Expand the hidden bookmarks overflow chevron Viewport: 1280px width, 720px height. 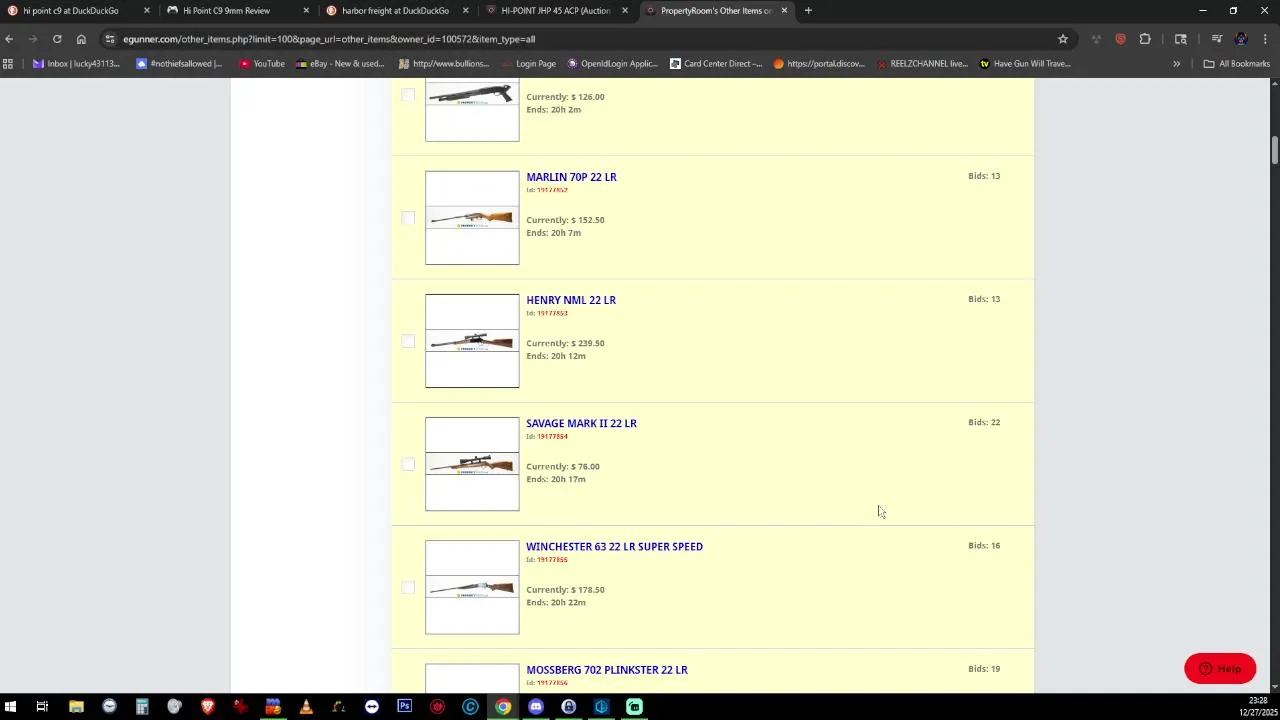tap(1176, 64)
